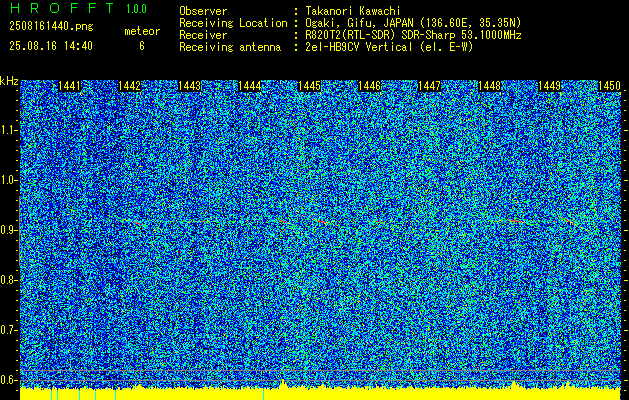
Task: Click the meteor label
Action: 142,31
